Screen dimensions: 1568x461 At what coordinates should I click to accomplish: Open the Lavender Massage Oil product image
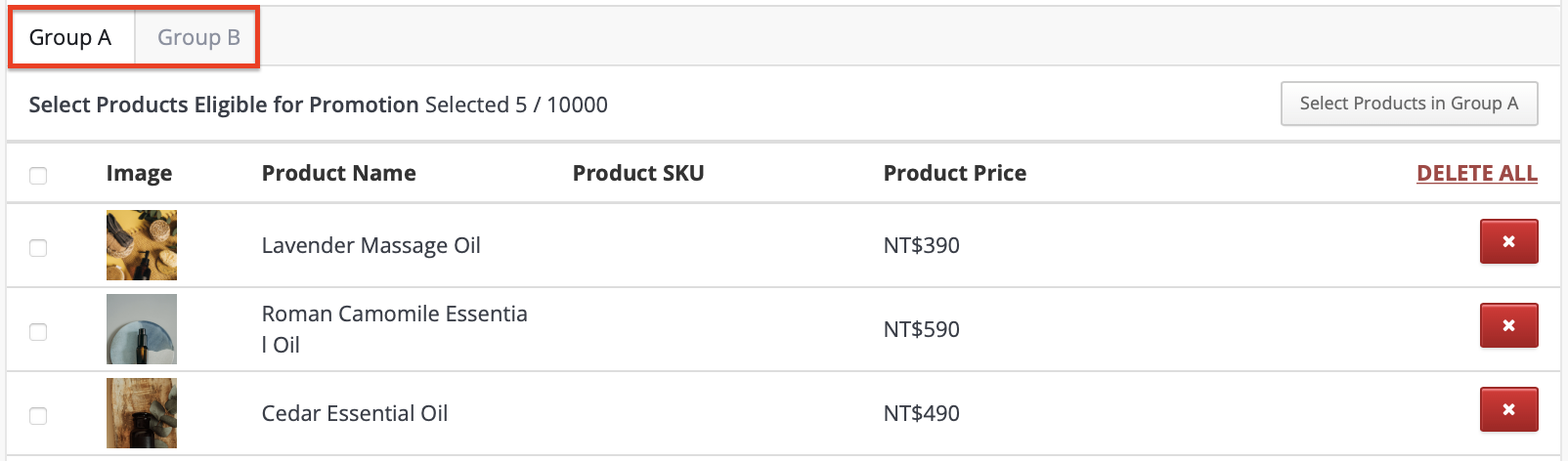pos(142,245)
